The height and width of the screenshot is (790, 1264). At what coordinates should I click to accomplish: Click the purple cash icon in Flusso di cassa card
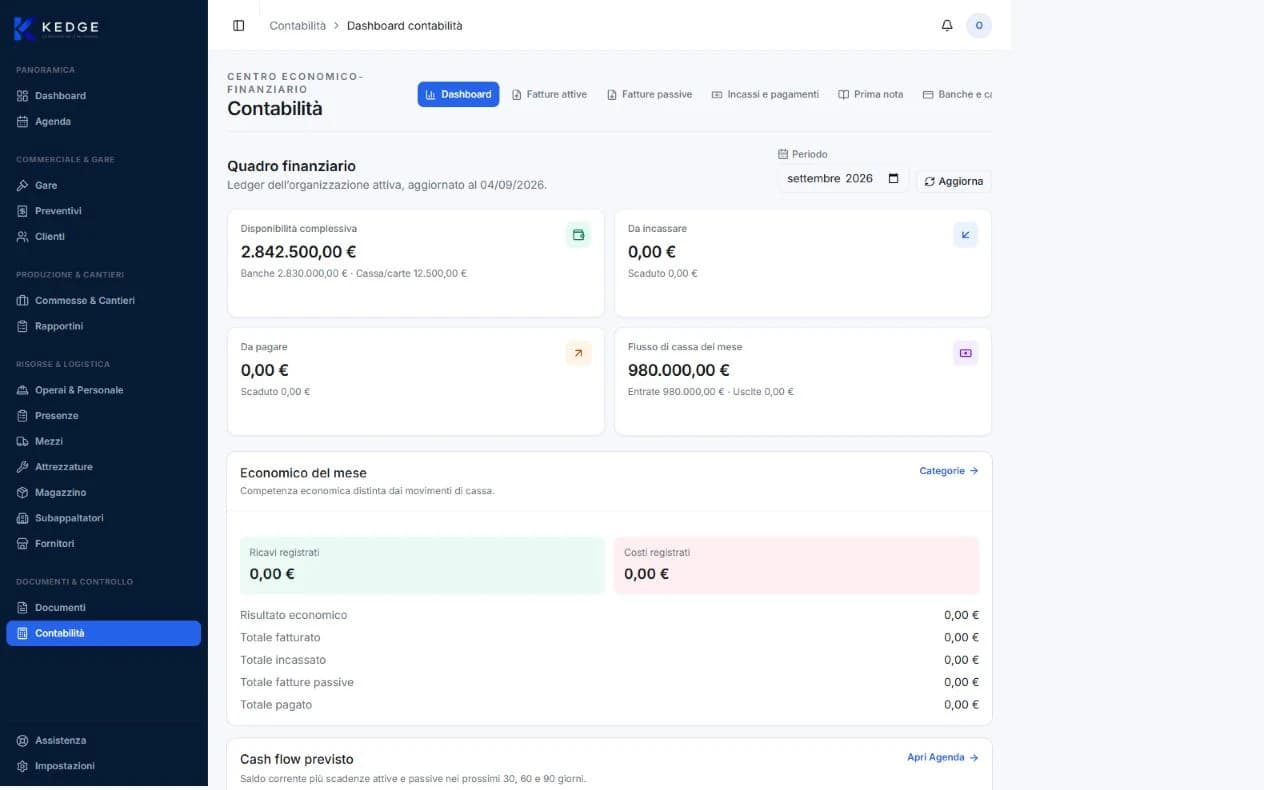click(x=965, y=353)
